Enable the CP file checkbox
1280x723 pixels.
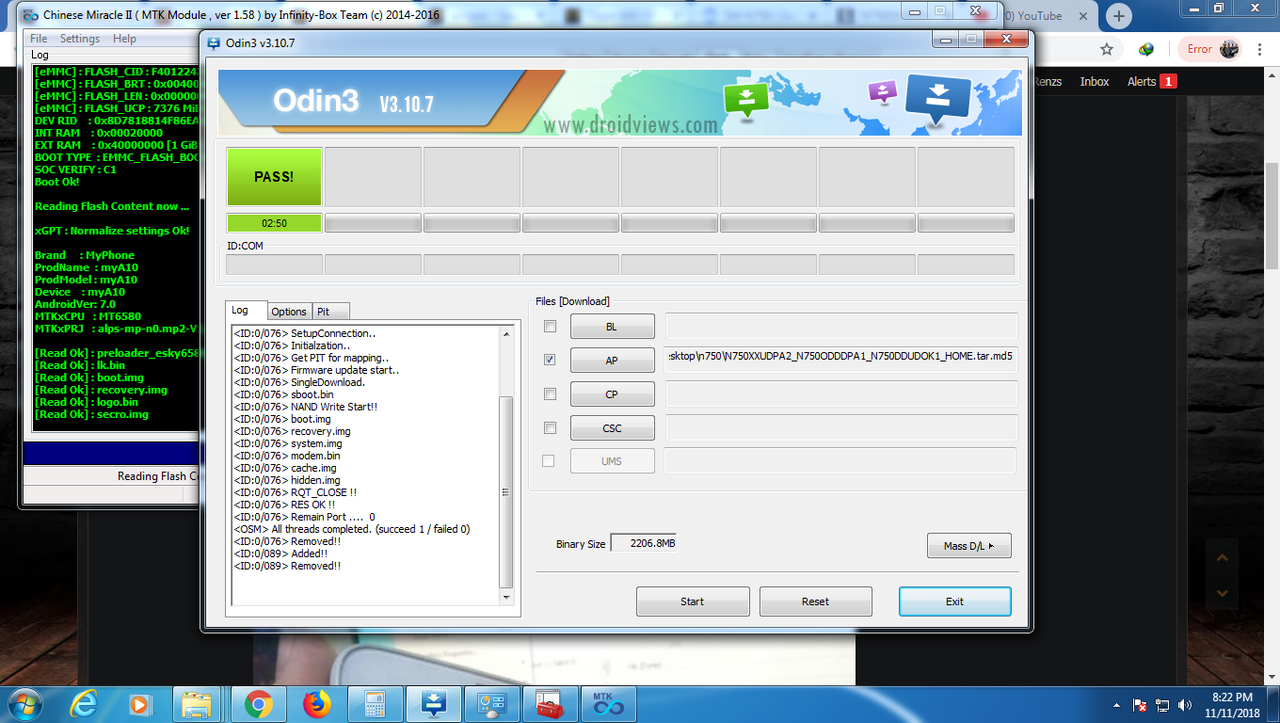coord(549,394)
